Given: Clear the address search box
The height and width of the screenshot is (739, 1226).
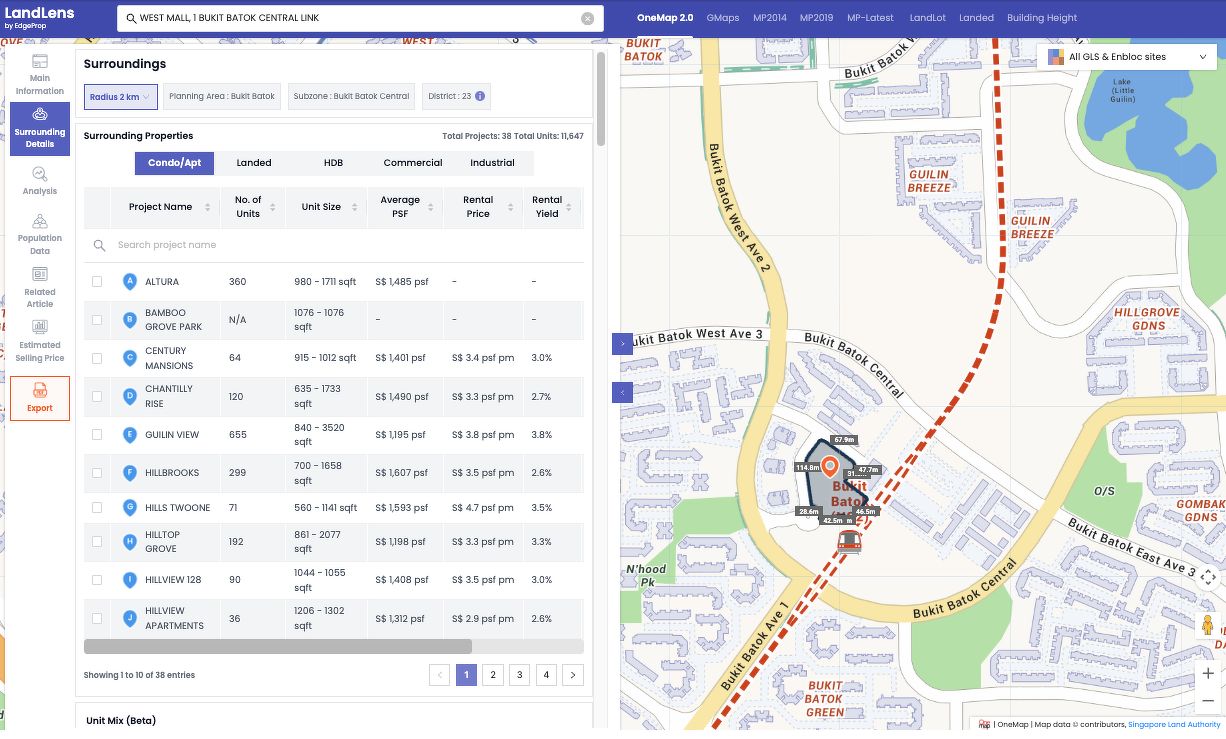Looking at the screenshot, I should click(x=587, y=18).
